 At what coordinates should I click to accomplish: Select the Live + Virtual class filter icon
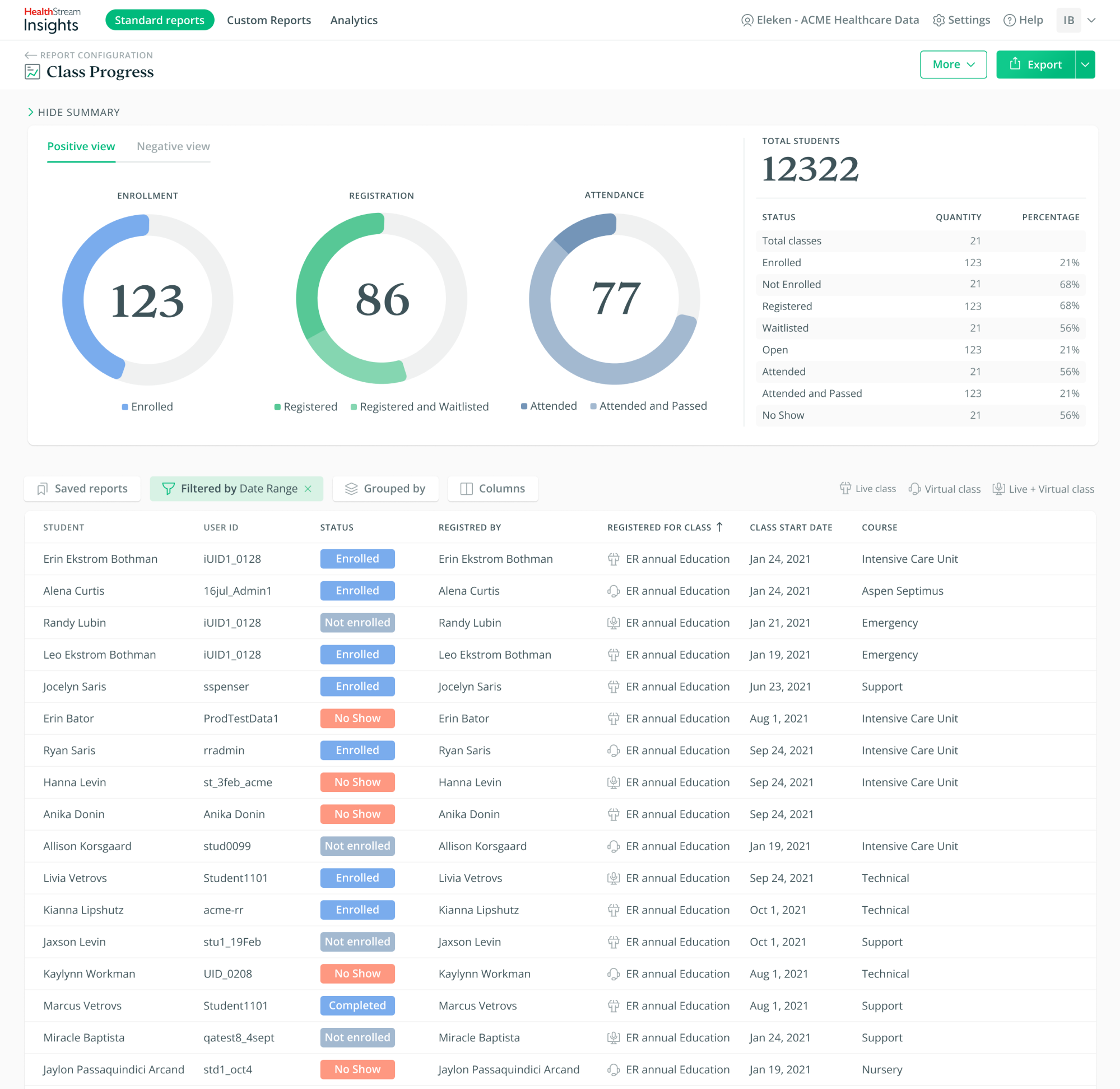pos(1000,488)
